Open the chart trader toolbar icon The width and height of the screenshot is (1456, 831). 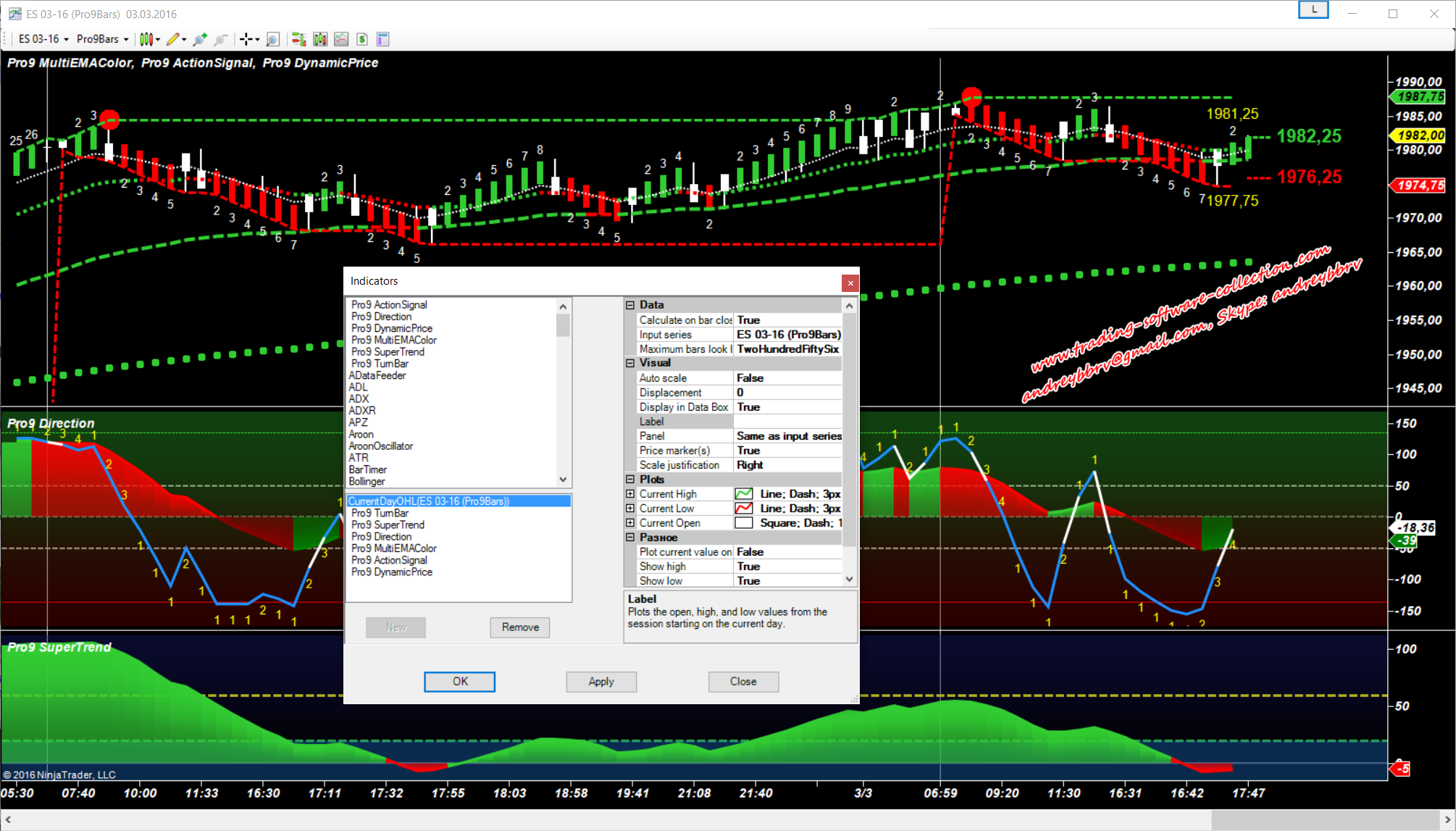pyautogui.click(x=298, y=39)
